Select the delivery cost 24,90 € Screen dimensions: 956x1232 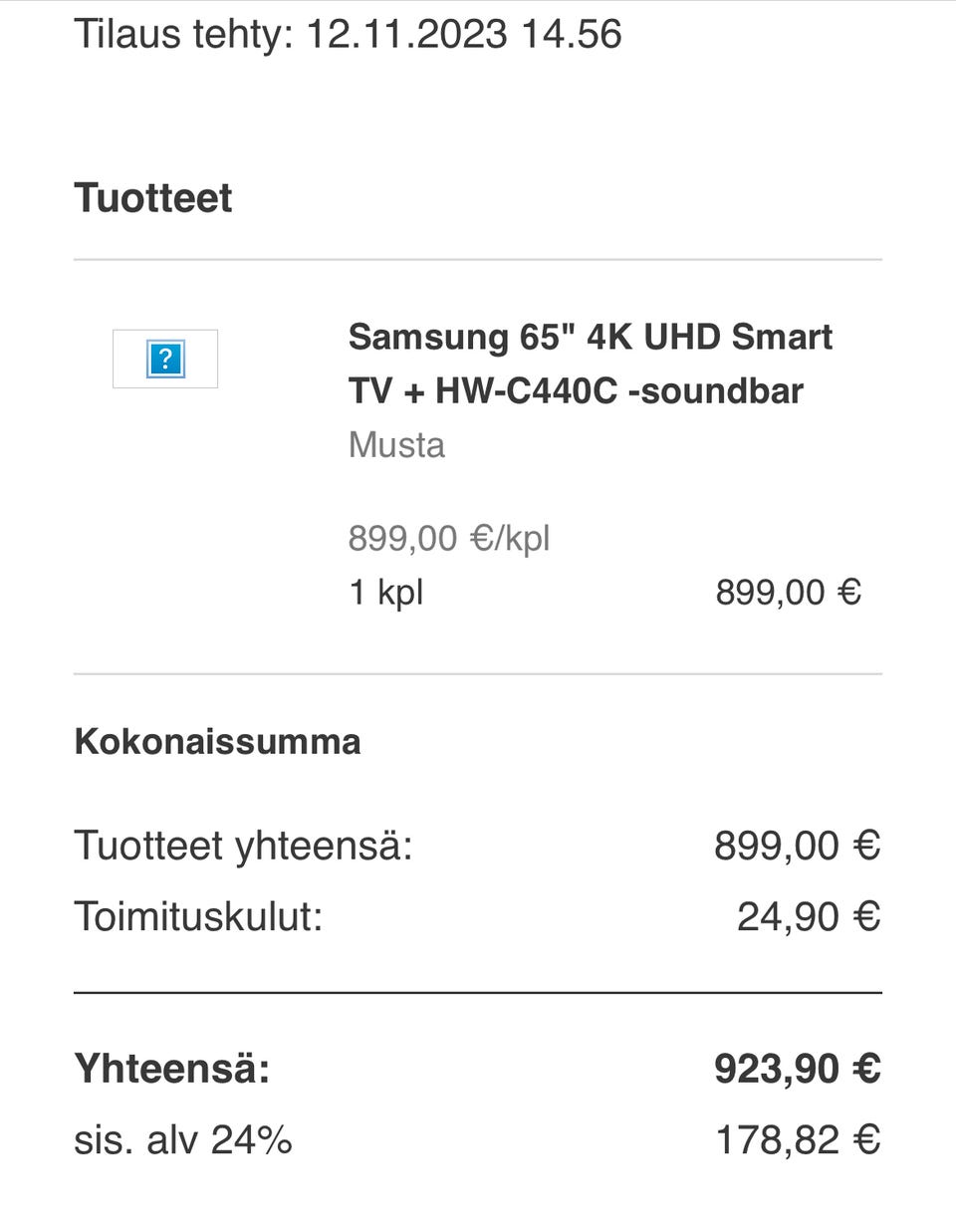(808, 916)
